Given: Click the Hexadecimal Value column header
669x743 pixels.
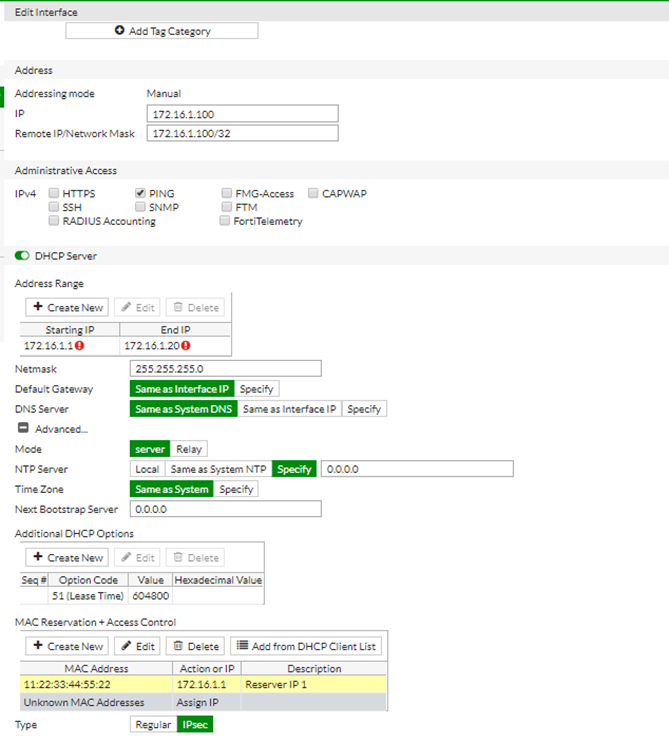Looking at the screenshot, I should tap(218, 580).
